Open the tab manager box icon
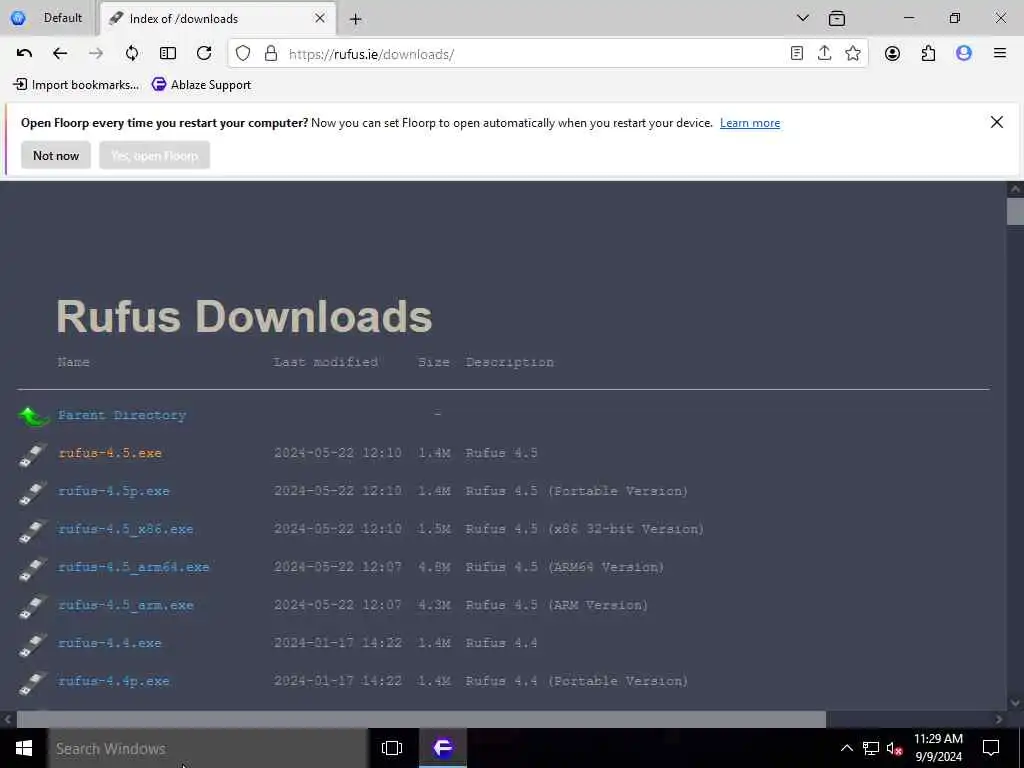The image size is (1024, 768). (x=837, y=18)
